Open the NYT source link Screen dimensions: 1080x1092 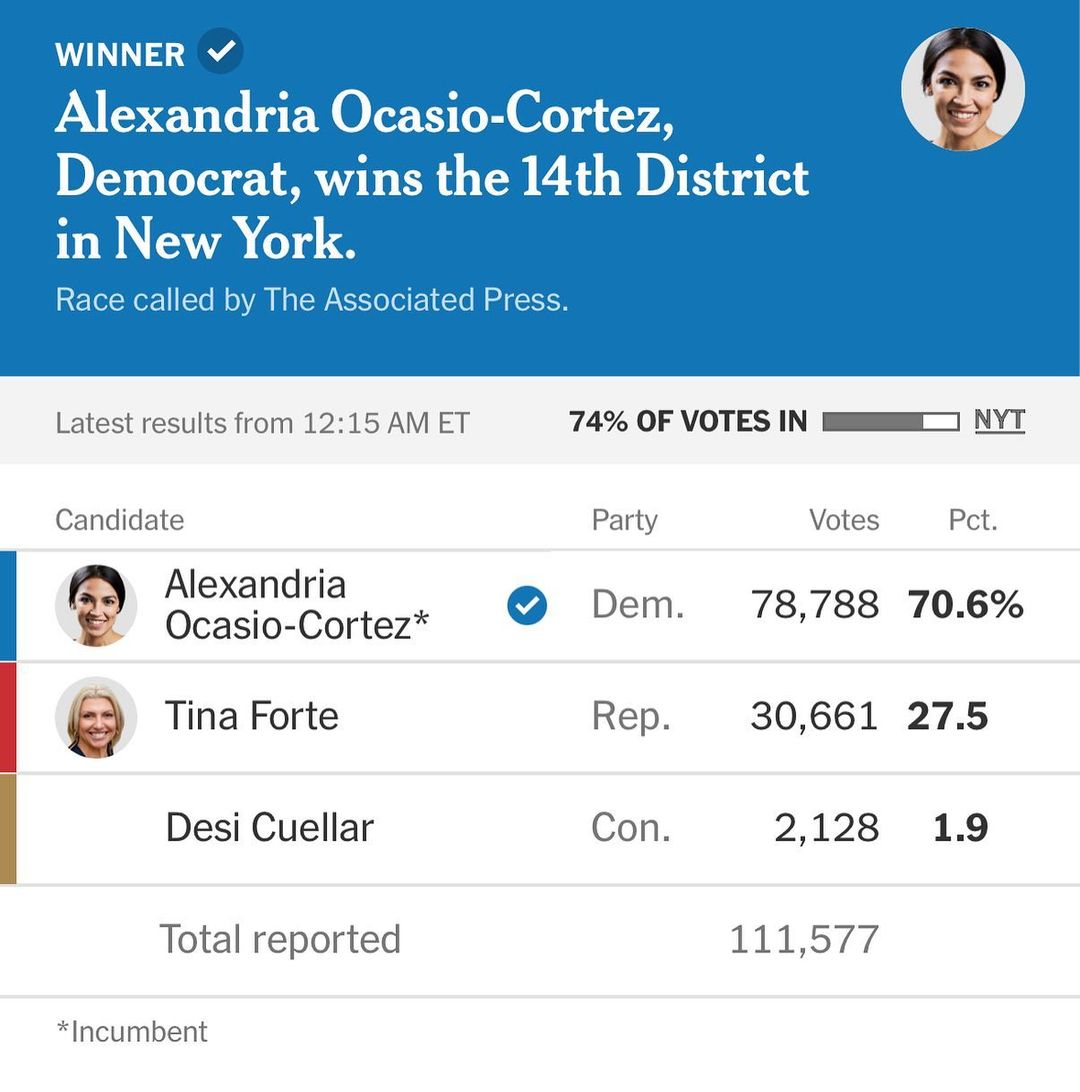1000,421
